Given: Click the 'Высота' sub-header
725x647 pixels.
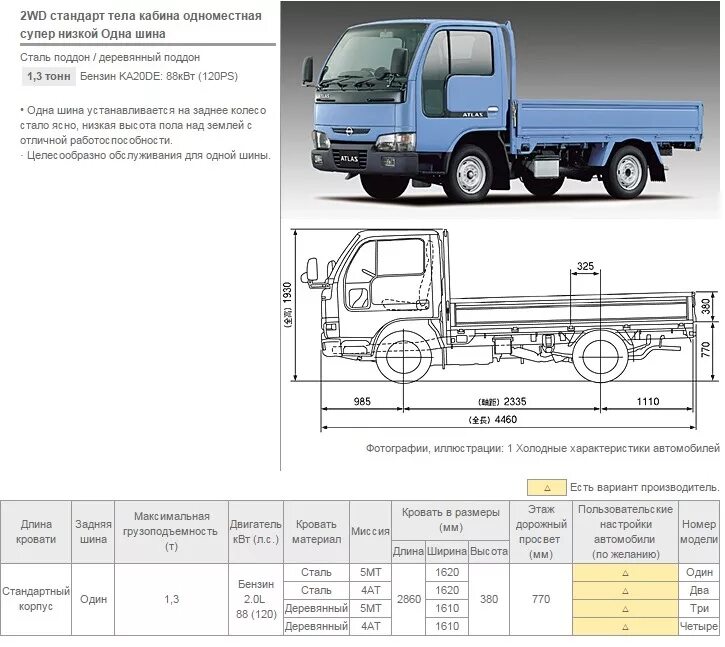Looking at the screenshot, I should (489, 551).
